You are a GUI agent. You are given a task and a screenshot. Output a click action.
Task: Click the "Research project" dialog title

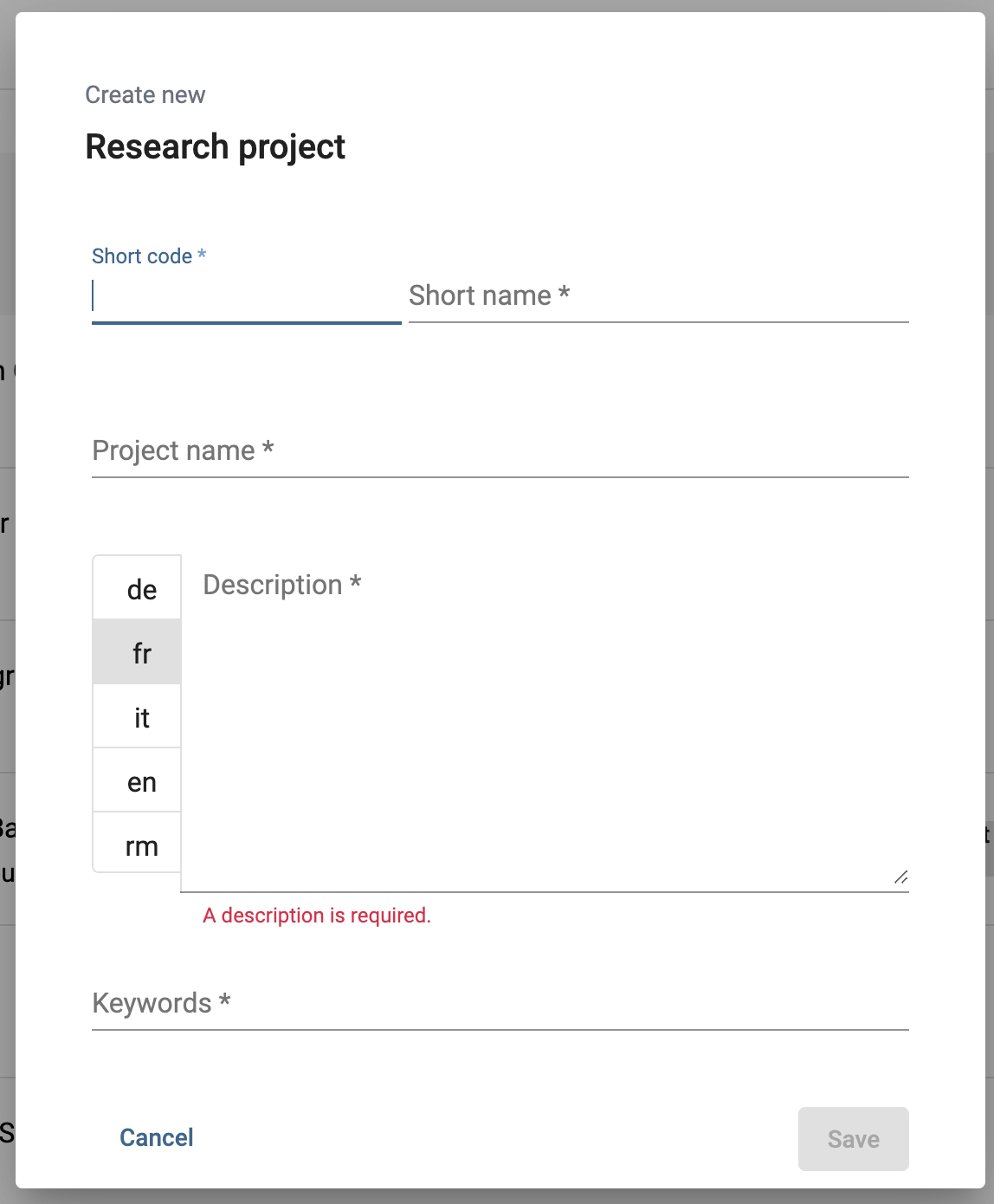coord(215,146)
